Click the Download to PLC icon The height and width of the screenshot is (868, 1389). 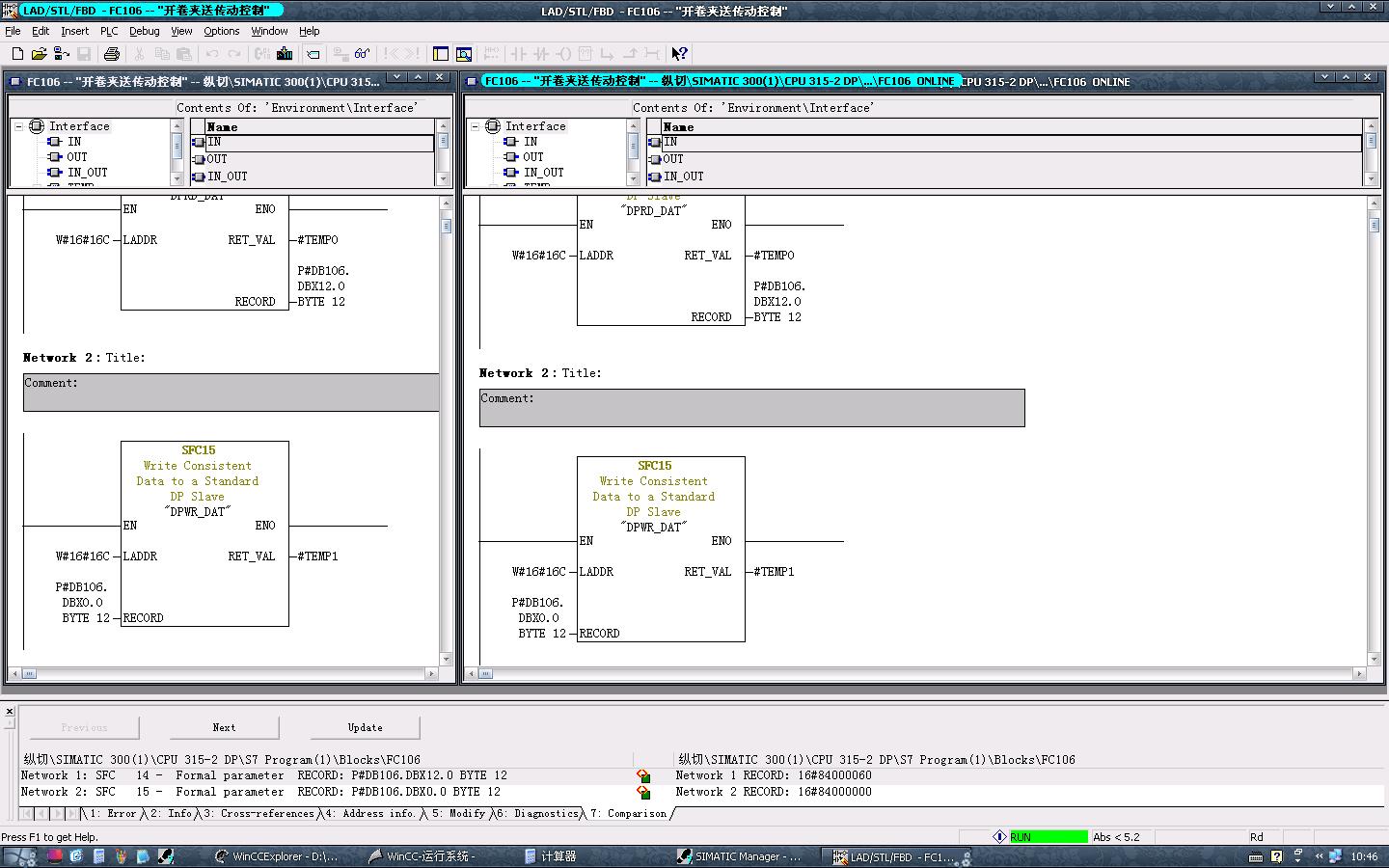[285, 54]
